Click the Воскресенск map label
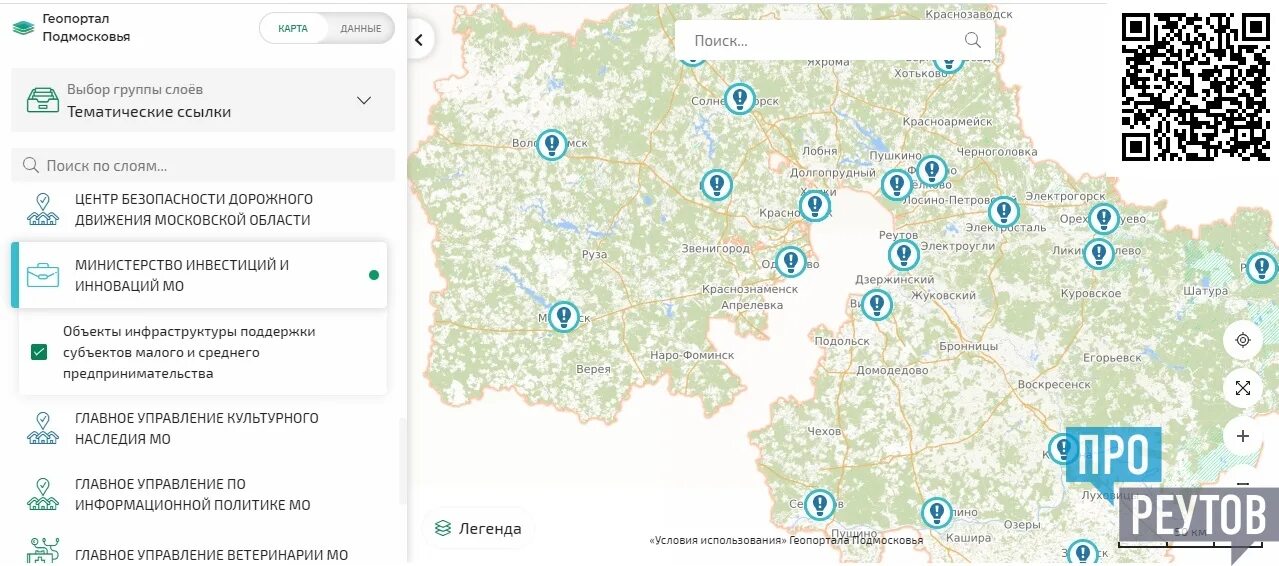The width and height of the screenshot is (1279, 566). click(1054, 384)
